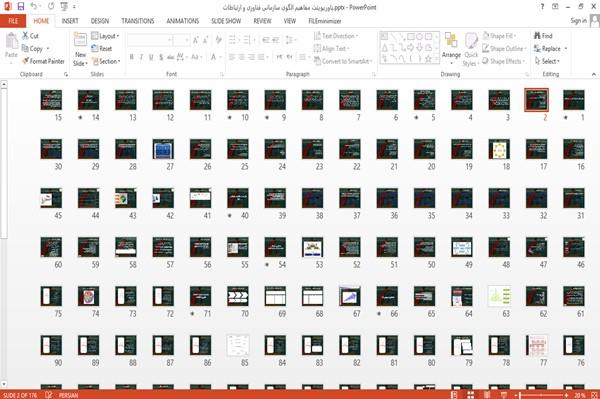
Task: Open Ribbon Display Options button
Action: (x=555, y=7)
